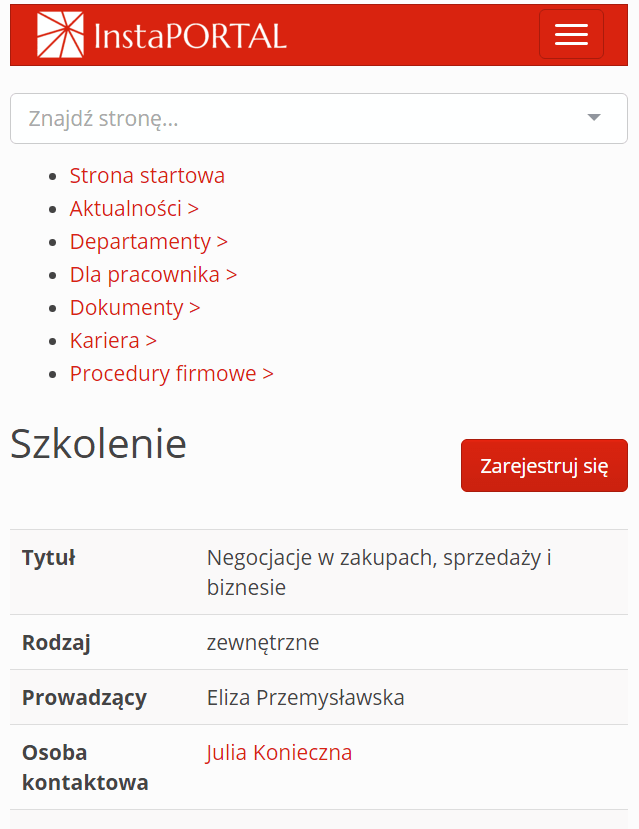This screenshot has height=829, width=639.
Task: Click the Rodzaj value zewnętrzne
Action: 262,642
